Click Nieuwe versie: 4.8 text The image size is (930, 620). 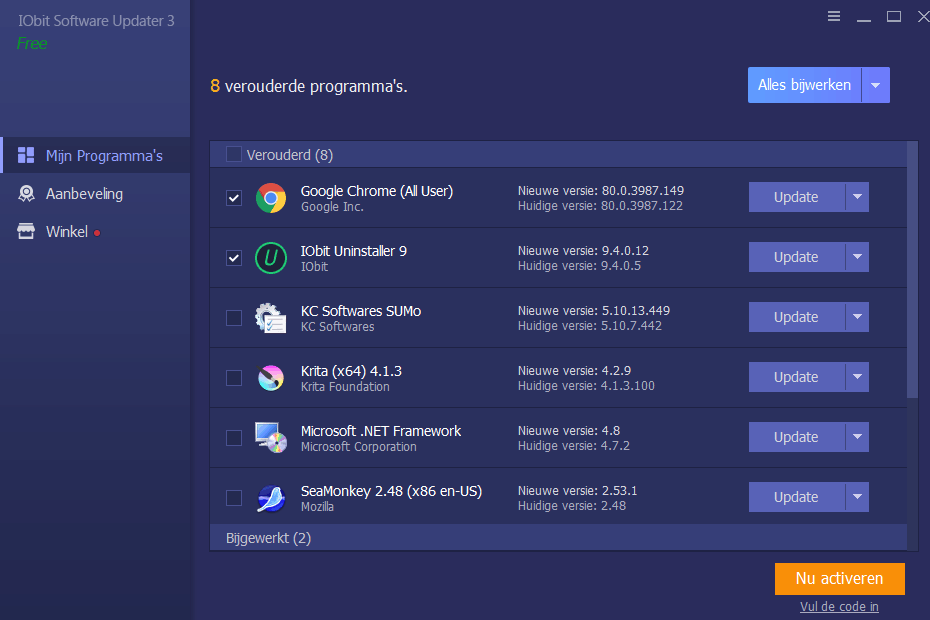pyautogui.click(x=569, y=430)
